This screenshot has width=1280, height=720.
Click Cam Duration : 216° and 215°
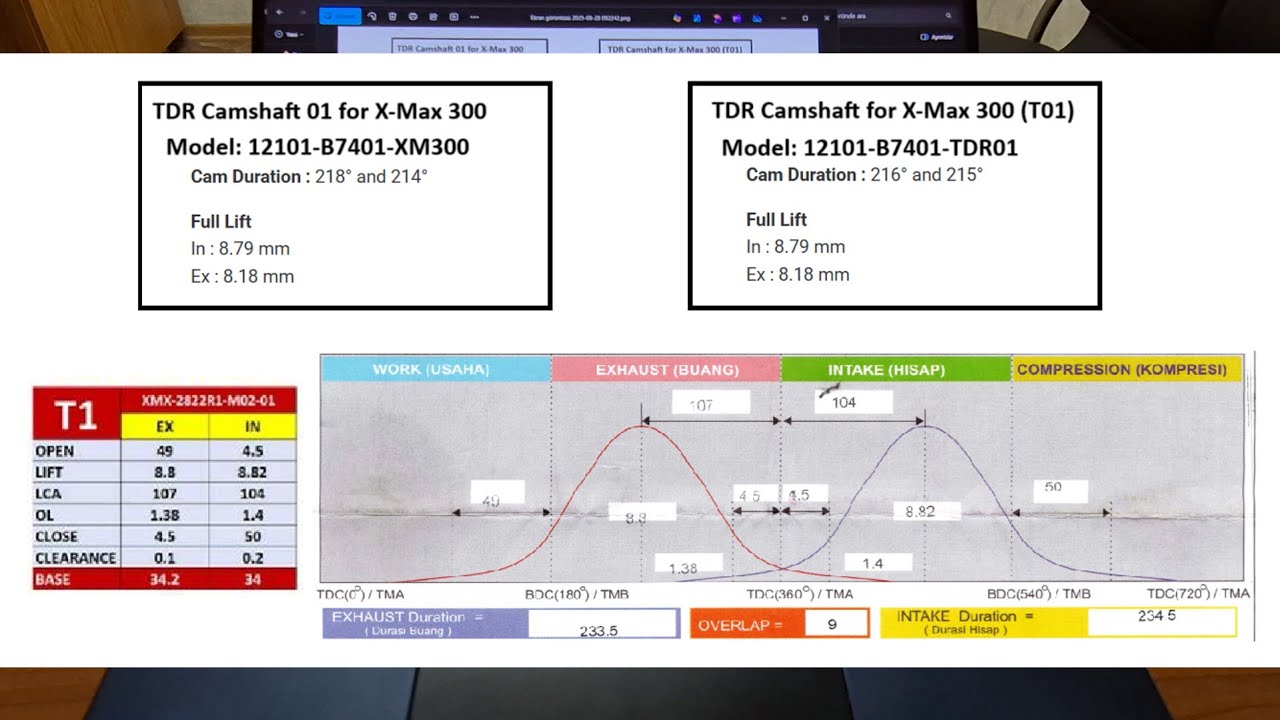[864, 175]
